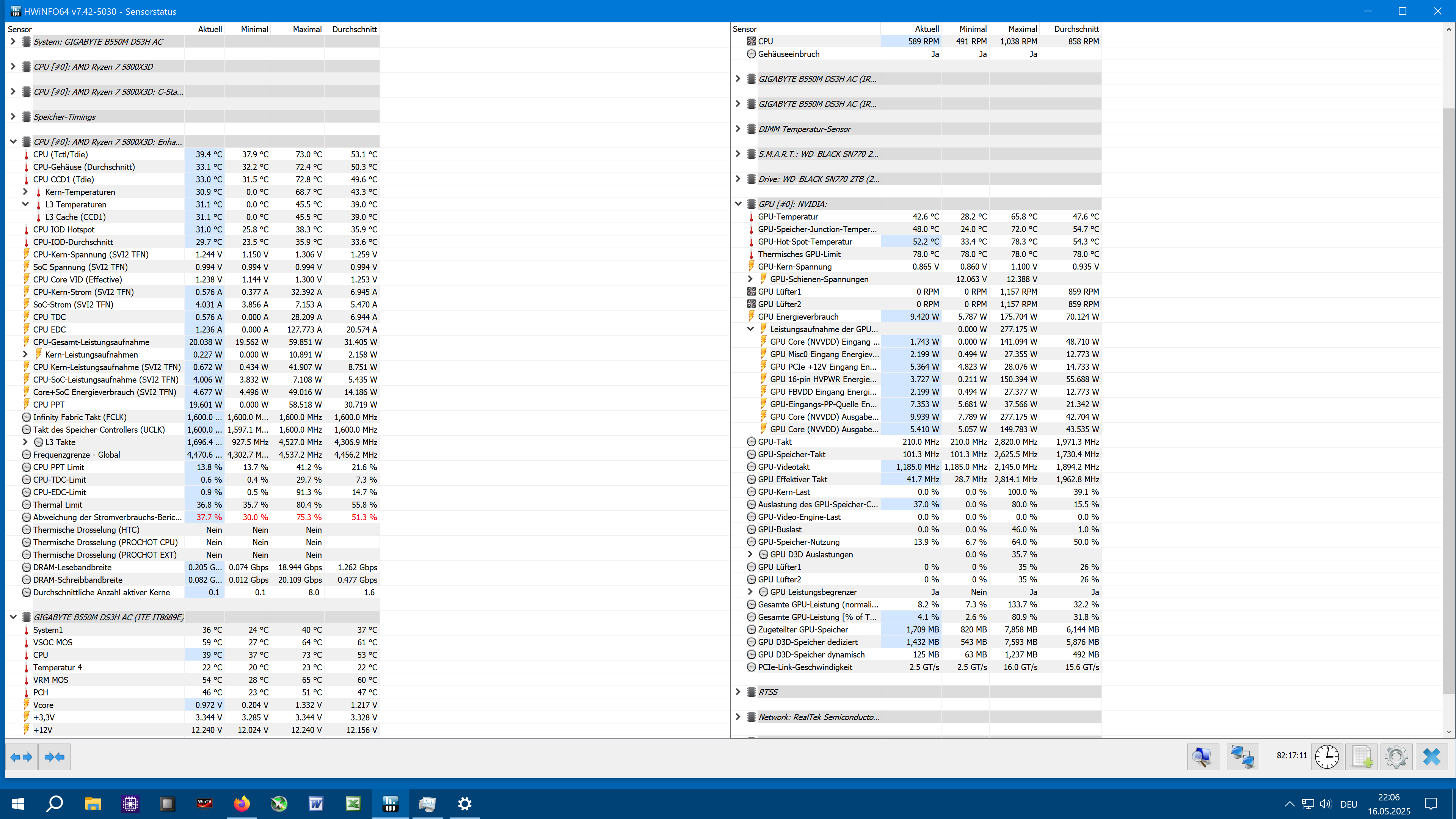Screen dimensions: 1456x819
Task: Open Firefox from the taskbar
Action: (x=242, y=803)
